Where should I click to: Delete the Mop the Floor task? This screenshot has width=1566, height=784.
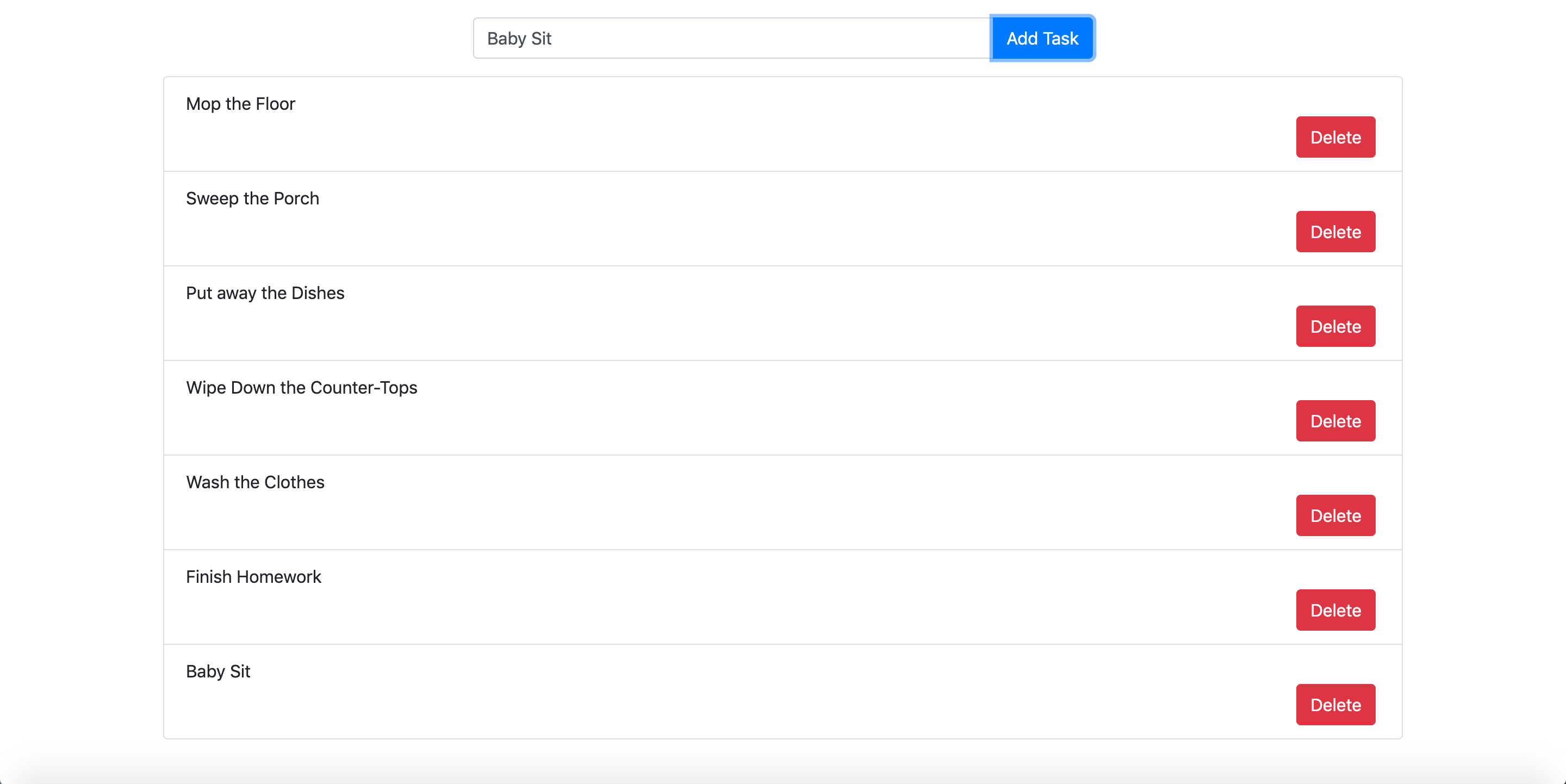[x=1335, y=138]
